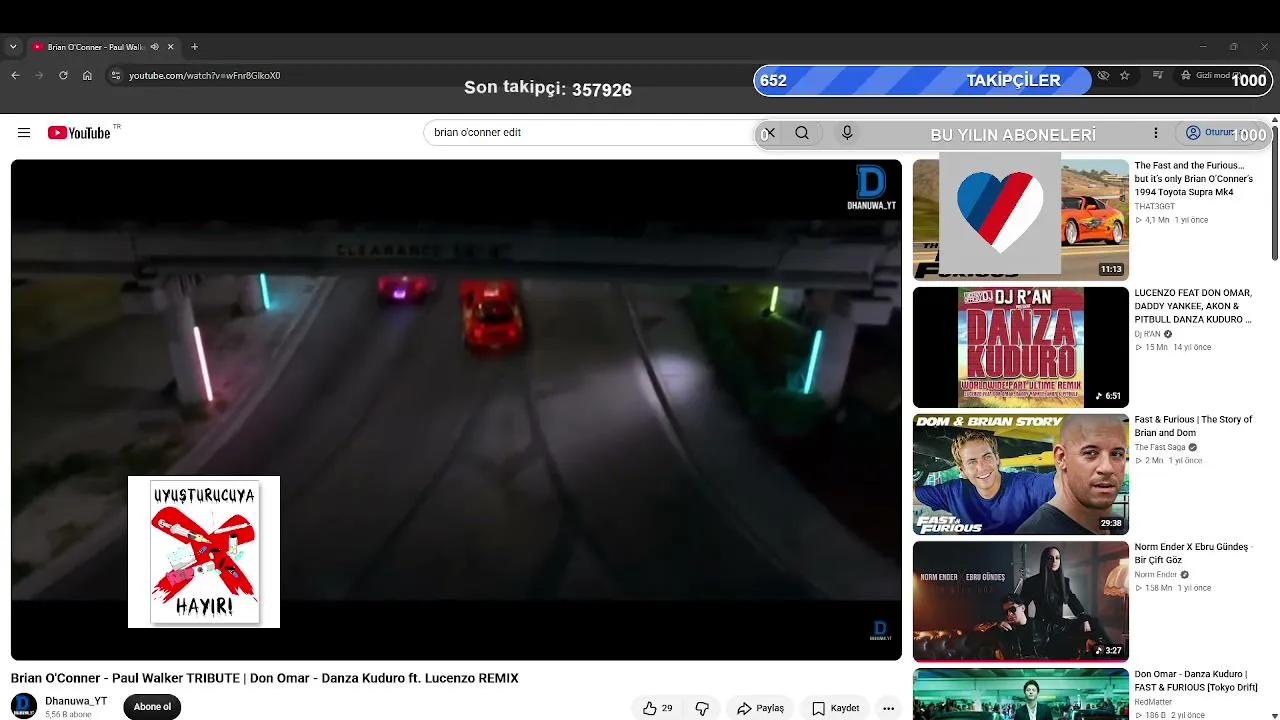The width and height of the screenshot is (1280, 720).
Task: Click the third-party cookies eye icon
Action: click(x=1103, y=75)
